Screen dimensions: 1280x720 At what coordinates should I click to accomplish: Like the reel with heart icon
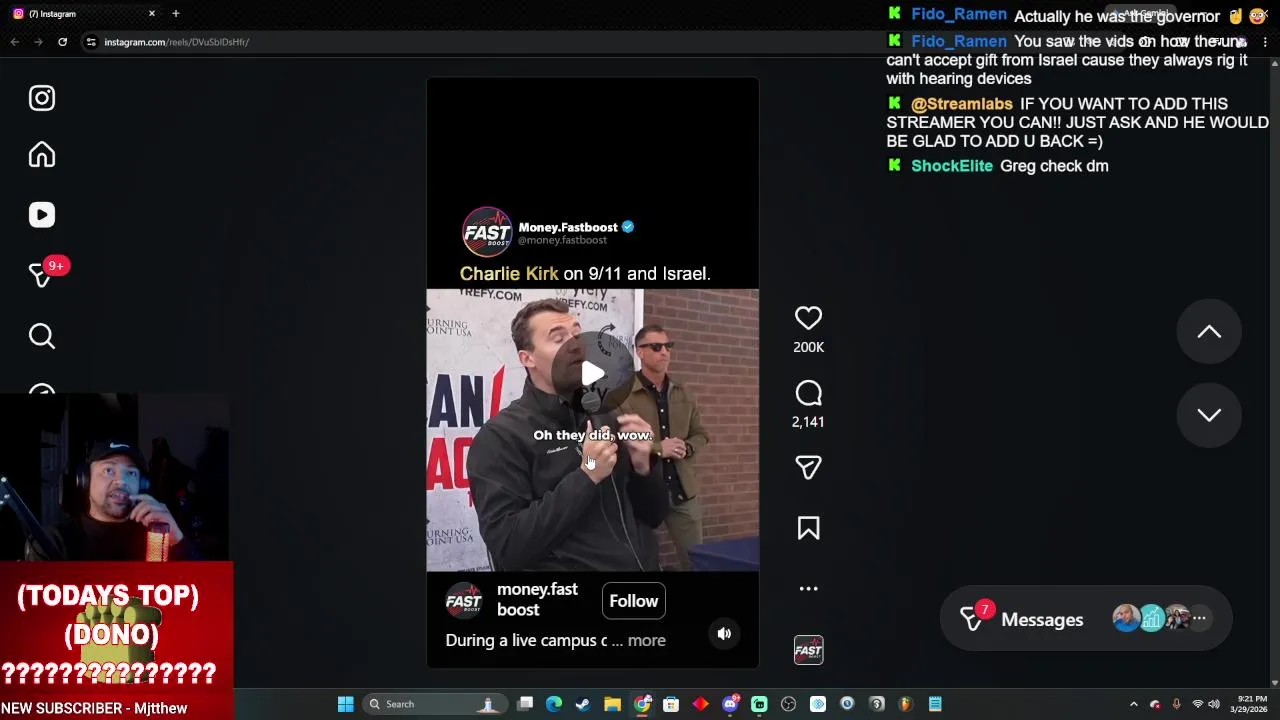tap(808, 318)
